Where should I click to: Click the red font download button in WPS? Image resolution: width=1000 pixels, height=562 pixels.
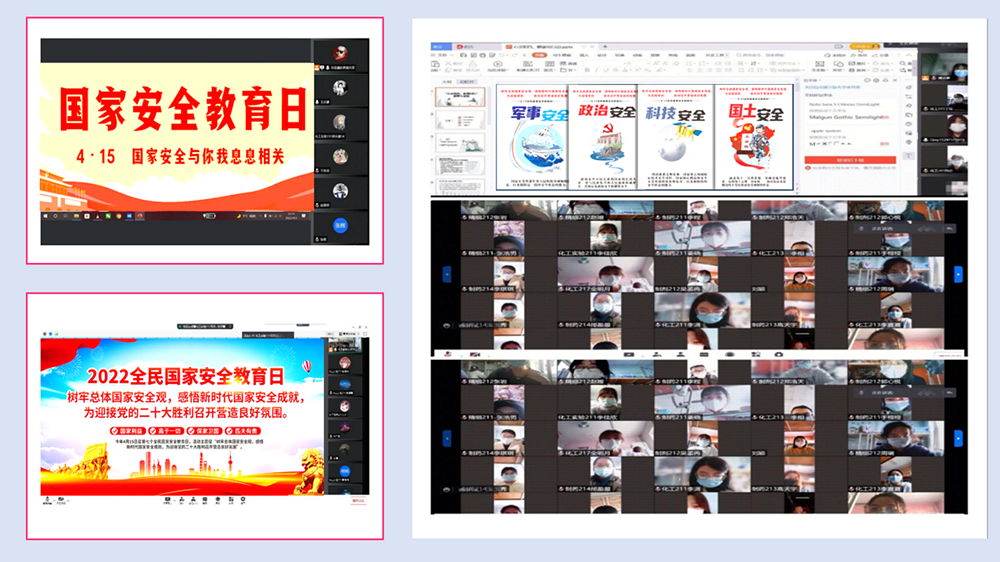click(x=850, y=160)
